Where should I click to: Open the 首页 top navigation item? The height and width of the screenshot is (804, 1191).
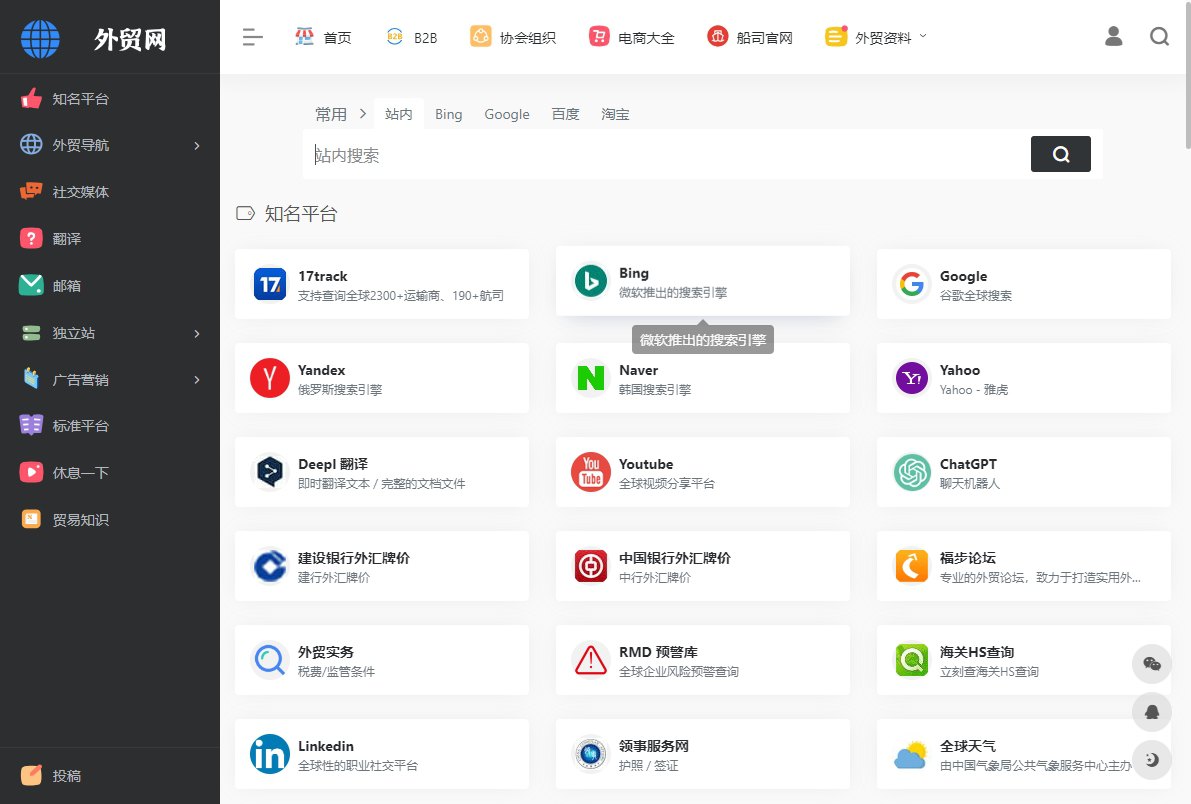click(x=323, y=36)
